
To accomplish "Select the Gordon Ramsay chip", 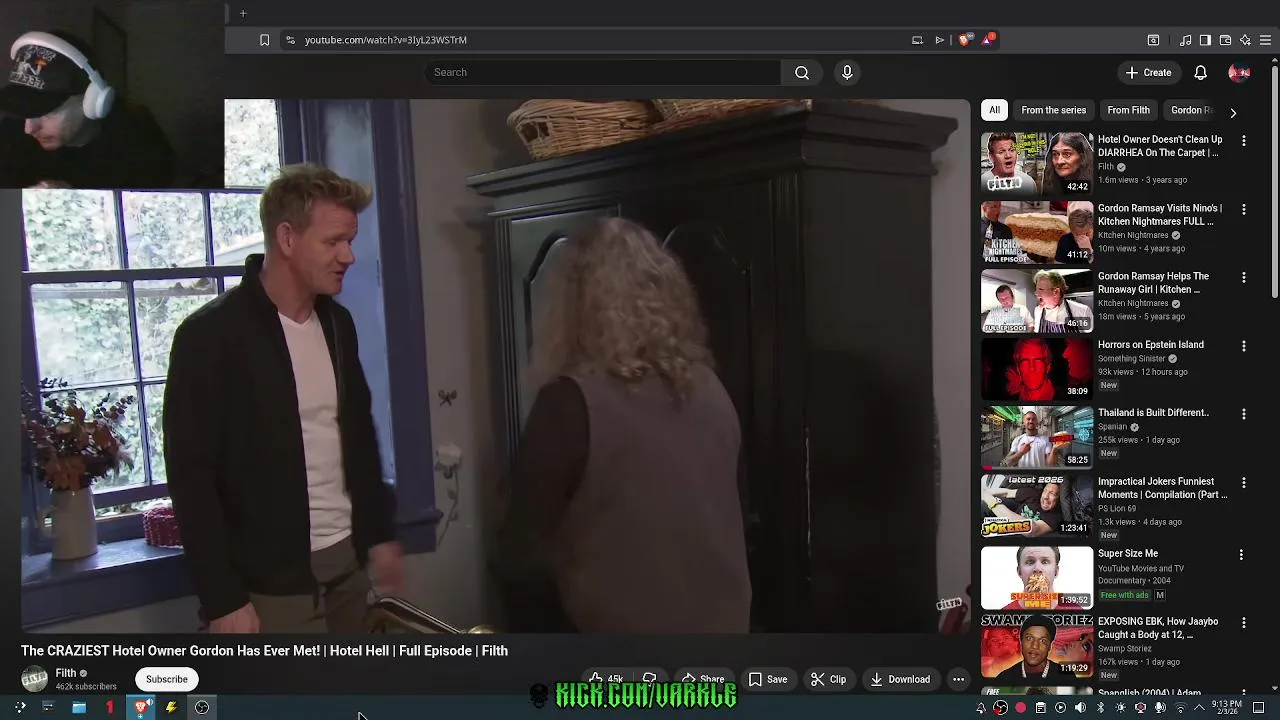I will pos(1192,110).
